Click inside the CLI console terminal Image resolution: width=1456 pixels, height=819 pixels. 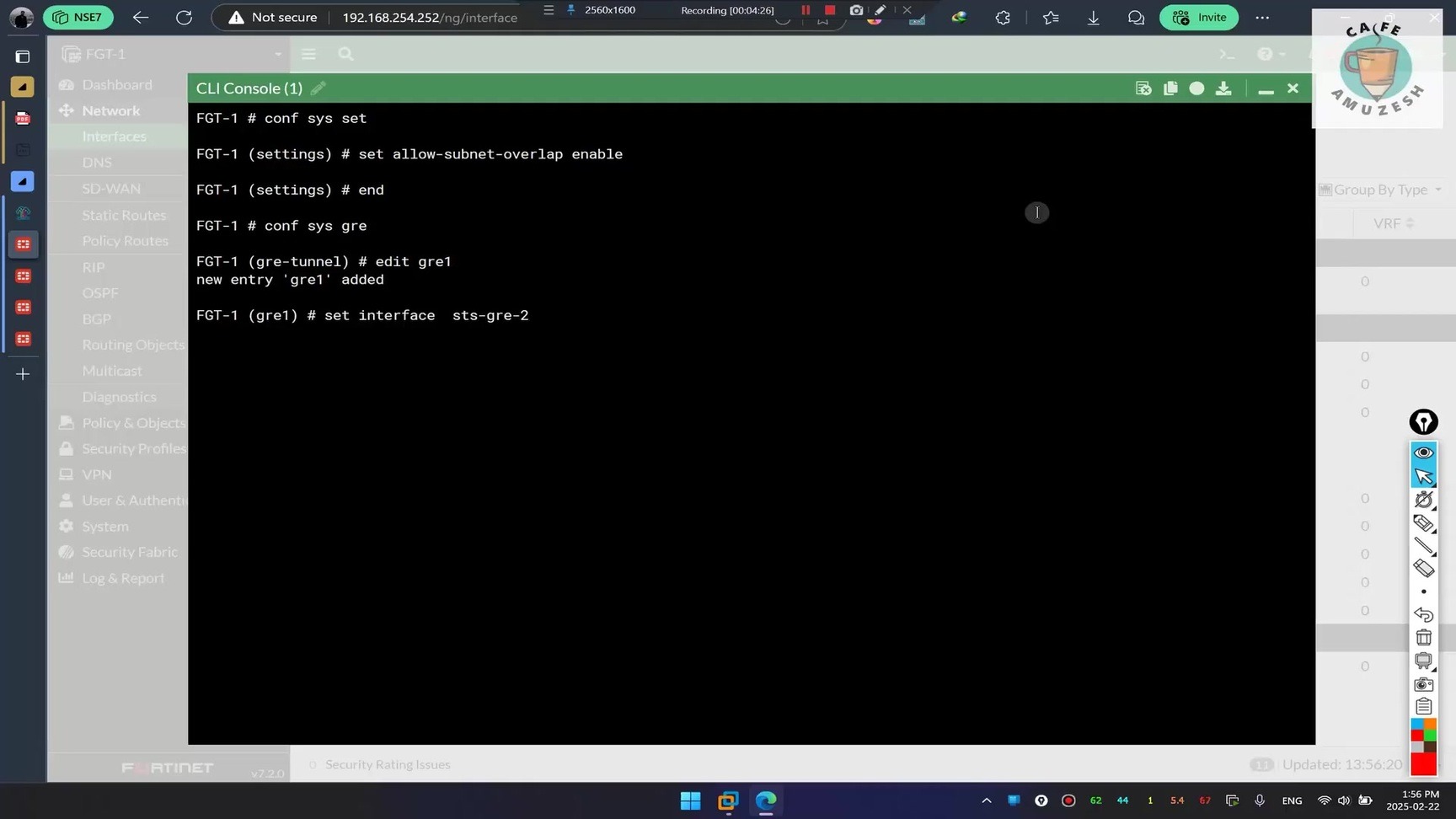click(x=751, y=423)
